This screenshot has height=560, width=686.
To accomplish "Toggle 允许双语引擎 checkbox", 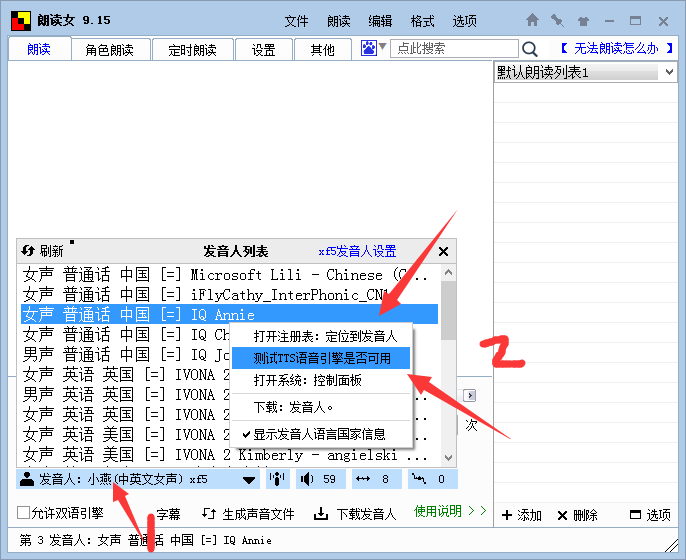I will point(23,512).
